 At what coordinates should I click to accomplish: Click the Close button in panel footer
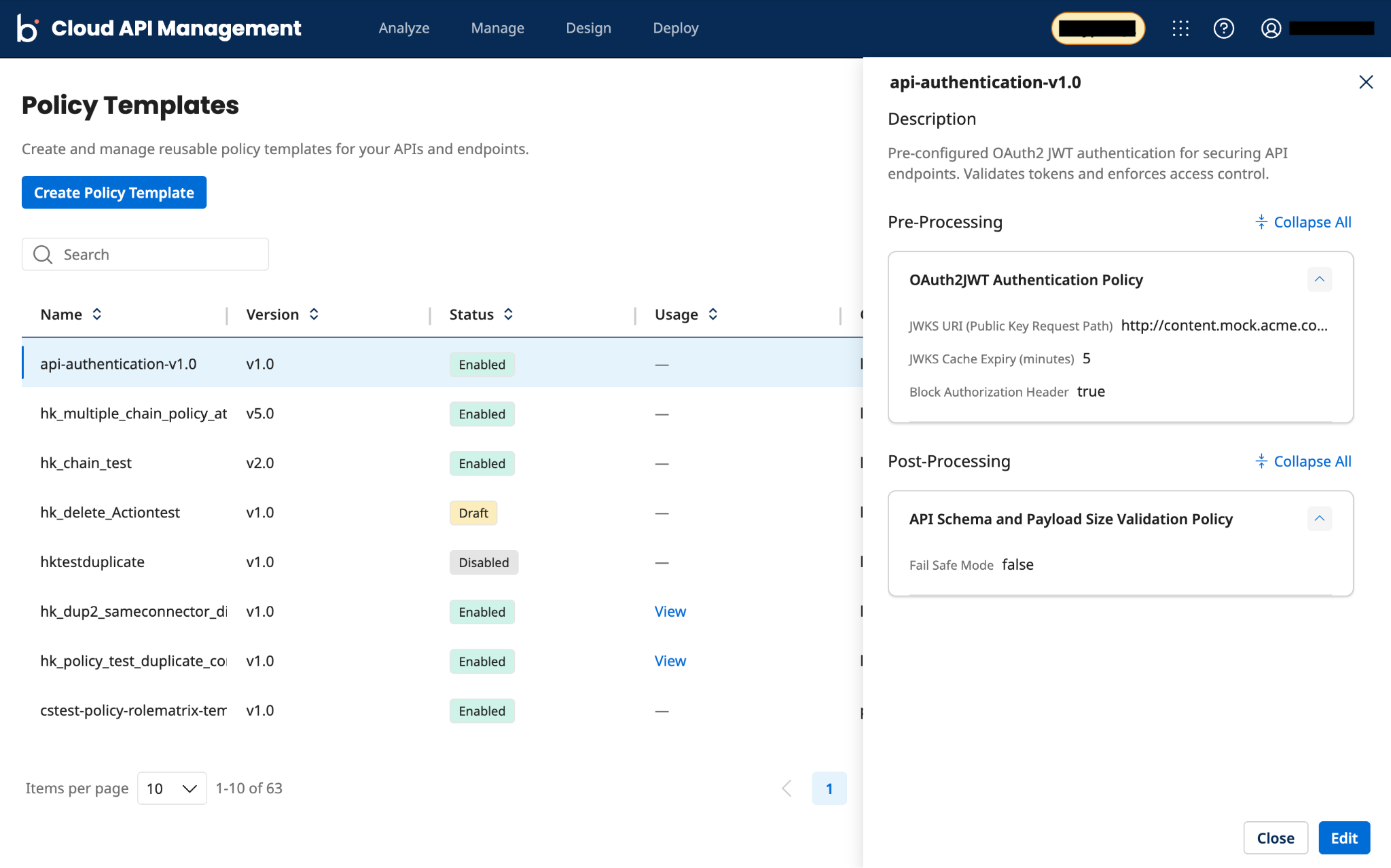tap(1276, 837)
